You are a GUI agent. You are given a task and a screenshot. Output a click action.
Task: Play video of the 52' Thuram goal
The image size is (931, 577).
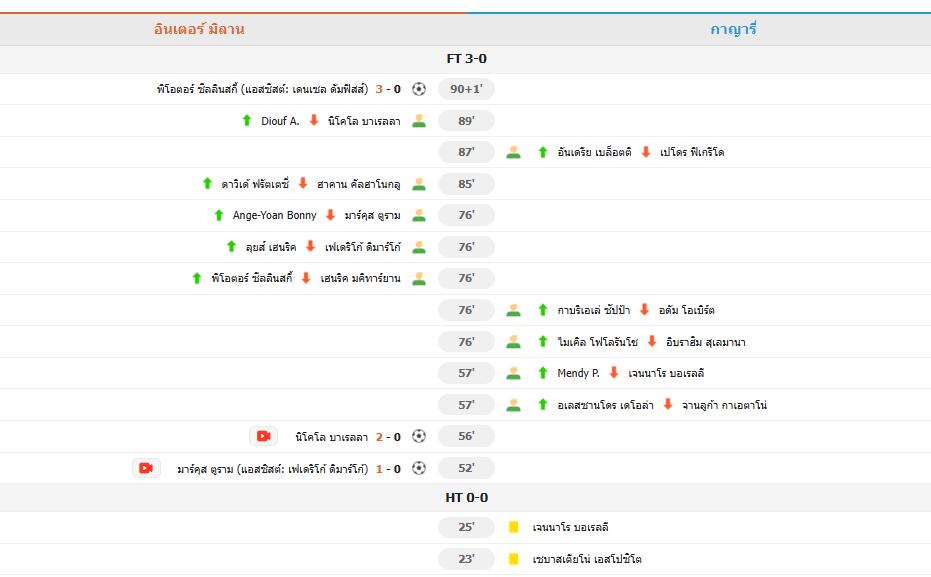coord(146,468)
